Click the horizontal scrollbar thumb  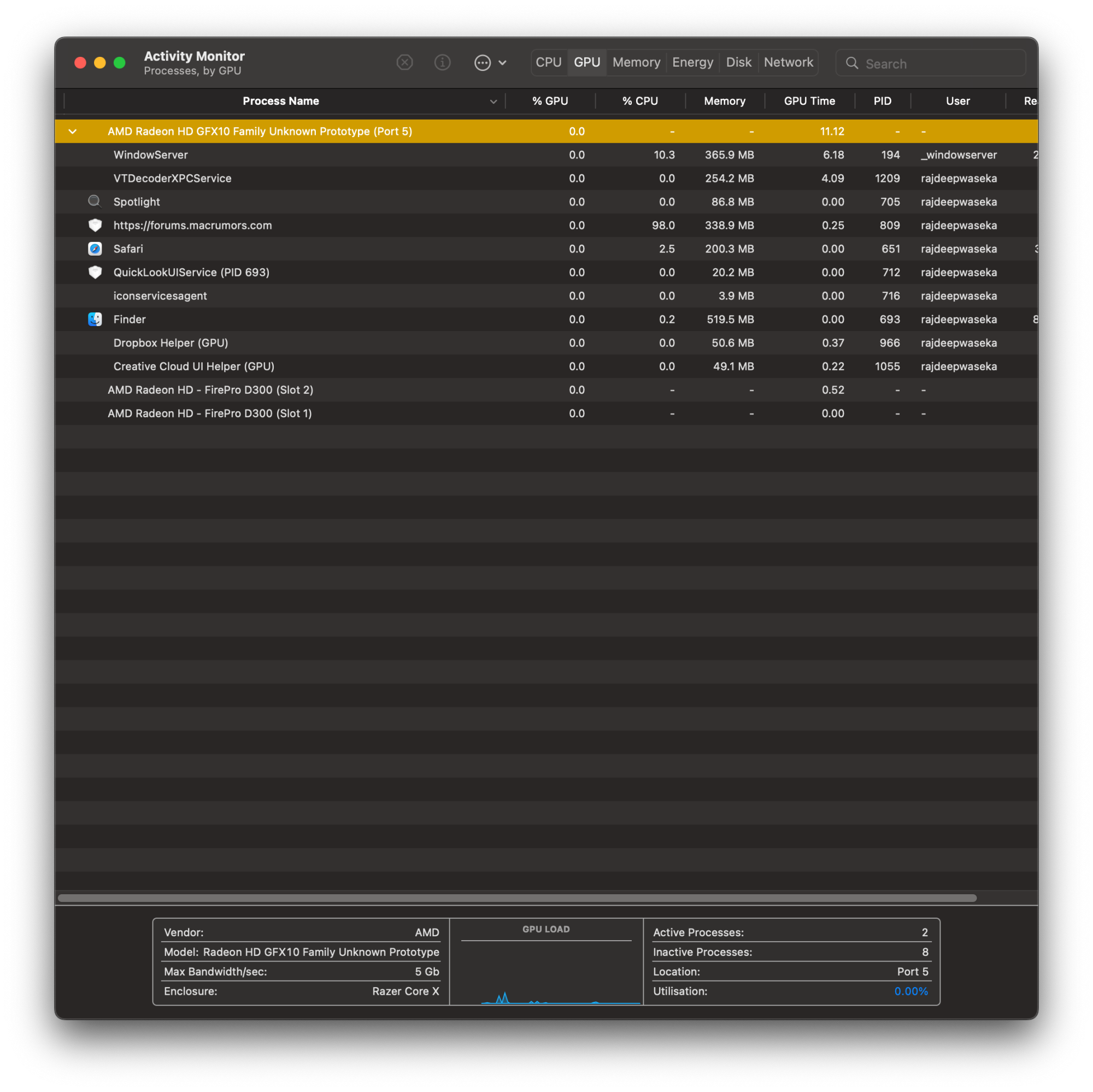tap(516, 898)
